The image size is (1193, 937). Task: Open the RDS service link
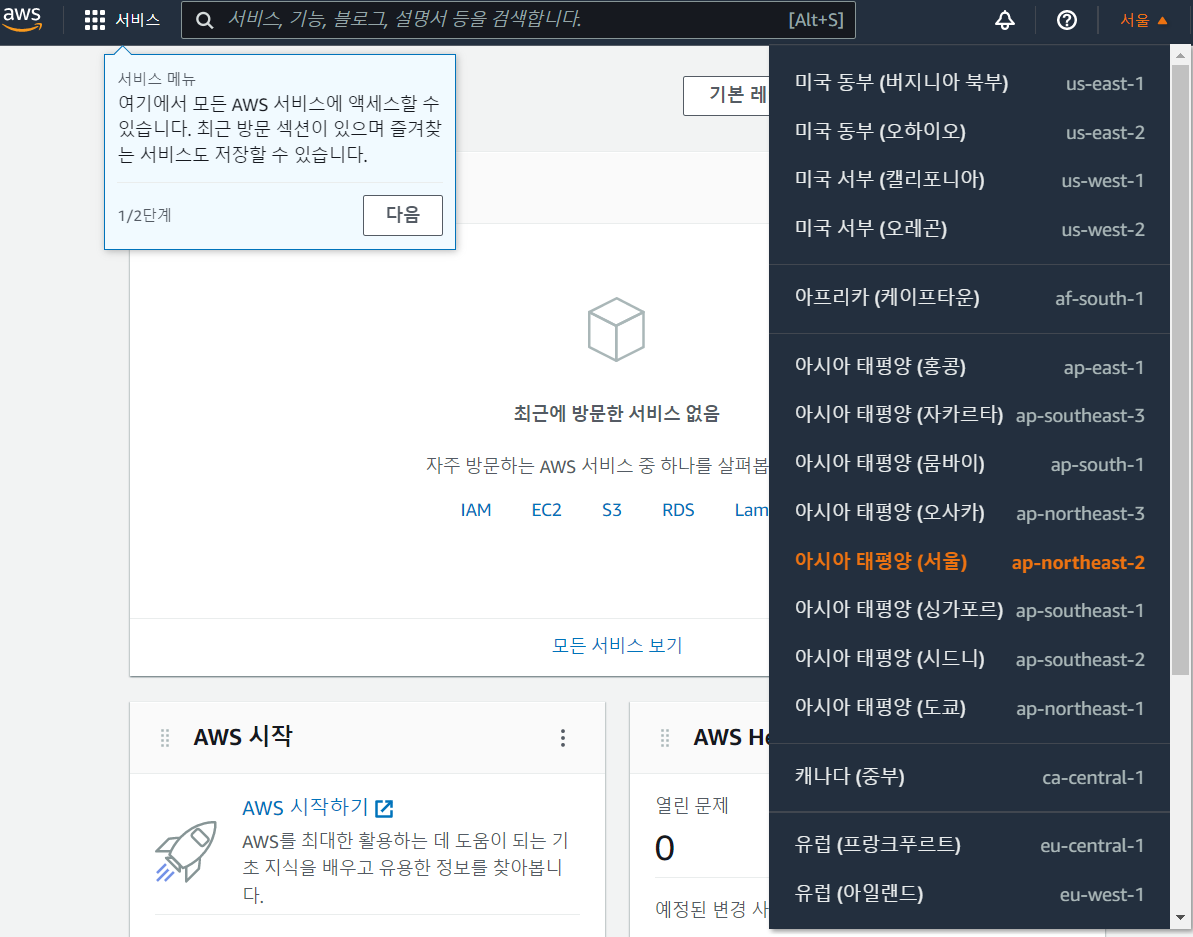click(678, 510)
